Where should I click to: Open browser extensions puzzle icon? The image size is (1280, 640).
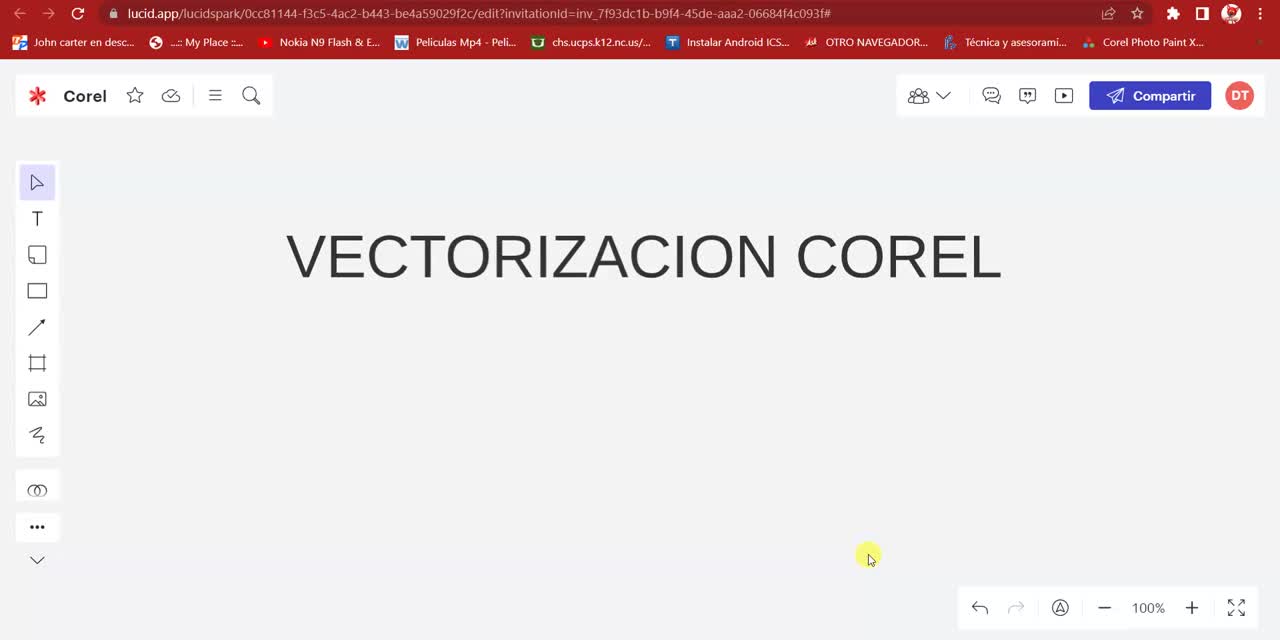[1173, 13]
